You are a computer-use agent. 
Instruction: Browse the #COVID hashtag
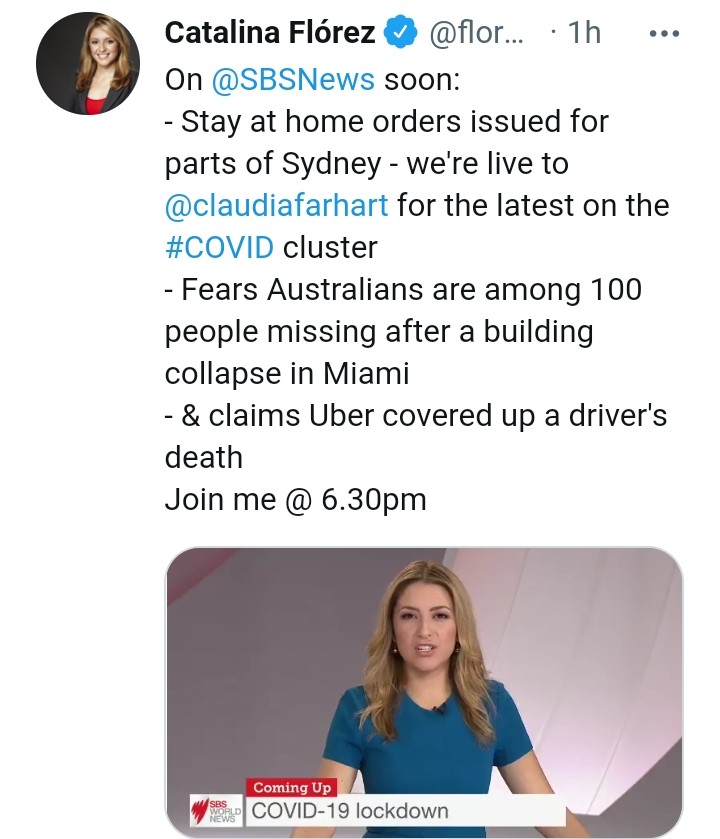[x=220, y=247]
